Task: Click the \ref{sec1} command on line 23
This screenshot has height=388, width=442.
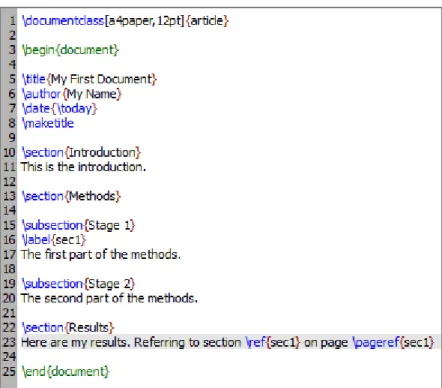Action: (x=273, y=343)
